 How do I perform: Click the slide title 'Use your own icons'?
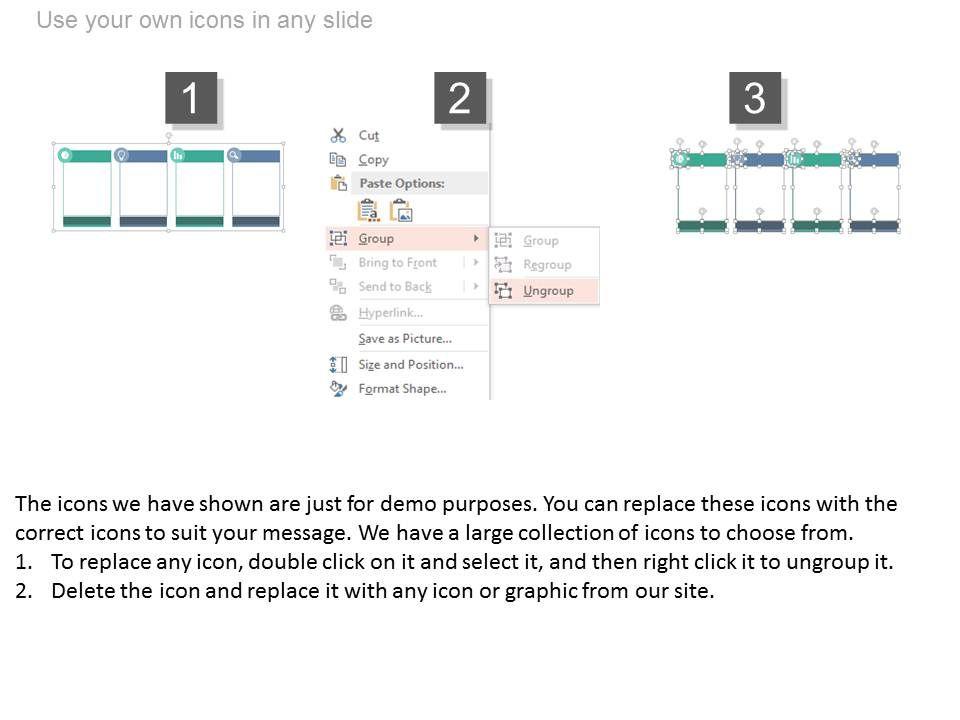pos(204,20)
